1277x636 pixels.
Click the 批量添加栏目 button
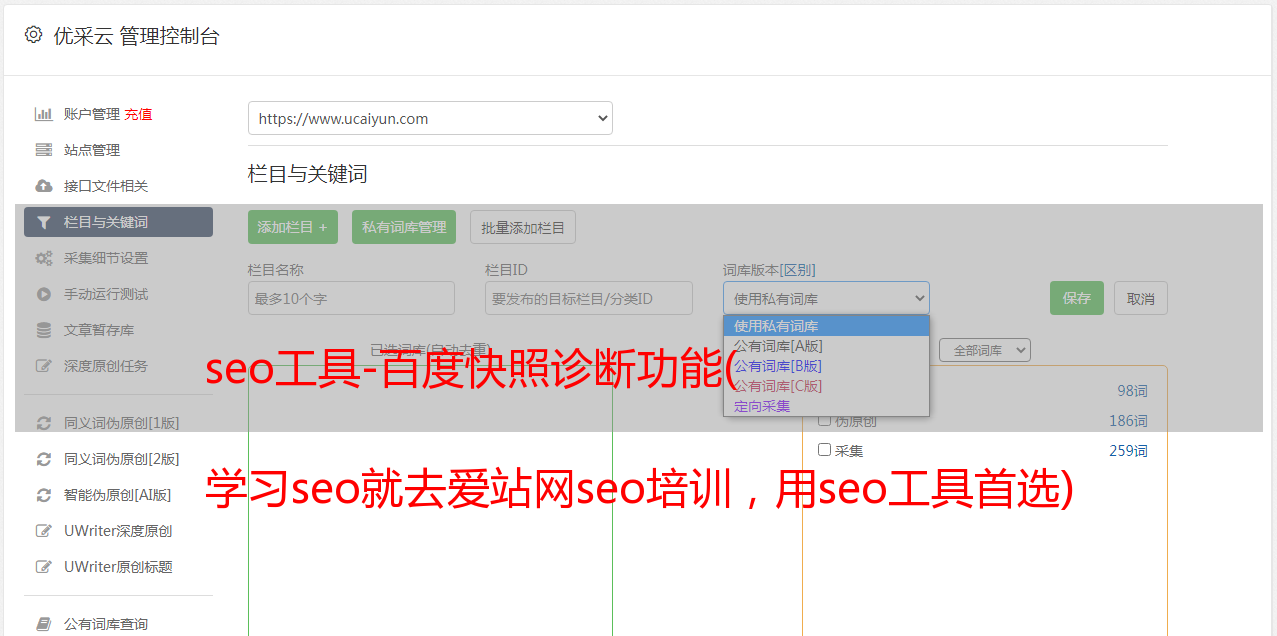(x=523, y=227)
